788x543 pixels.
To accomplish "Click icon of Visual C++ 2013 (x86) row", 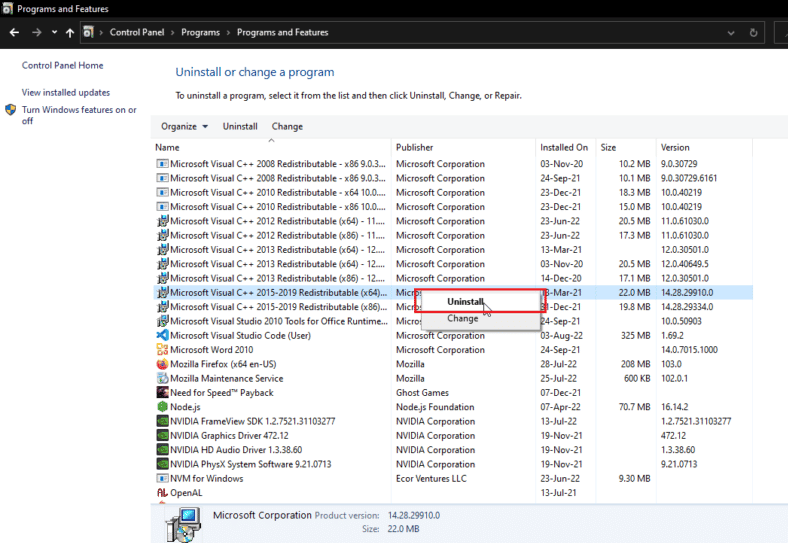I will (x=162, y=278).
